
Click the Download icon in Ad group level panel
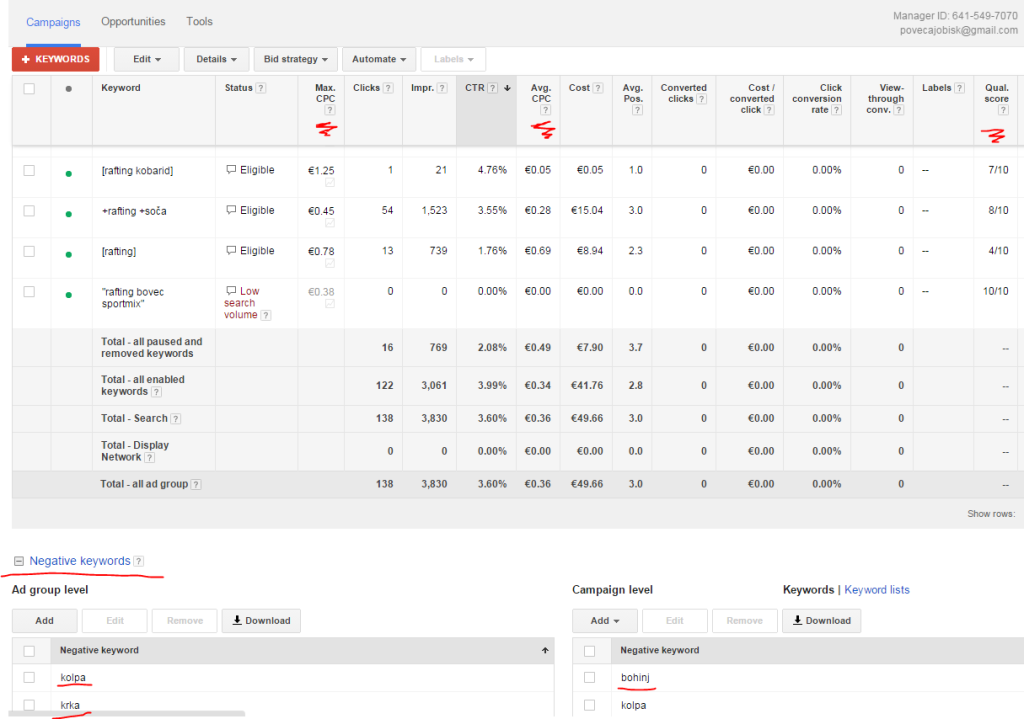pyautogui.click(x=261, y=620)
